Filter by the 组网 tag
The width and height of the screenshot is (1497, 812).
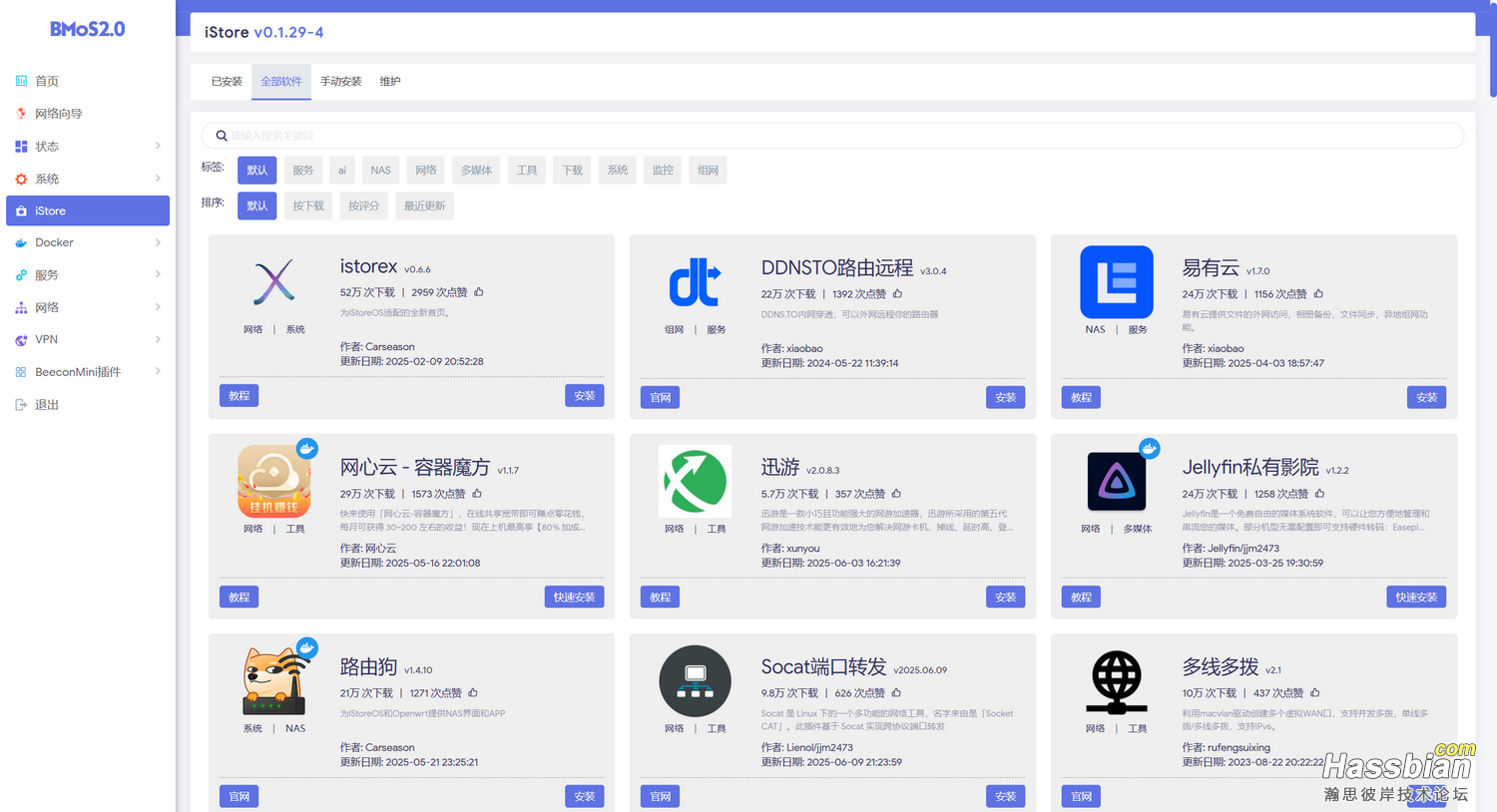point(709,171)
